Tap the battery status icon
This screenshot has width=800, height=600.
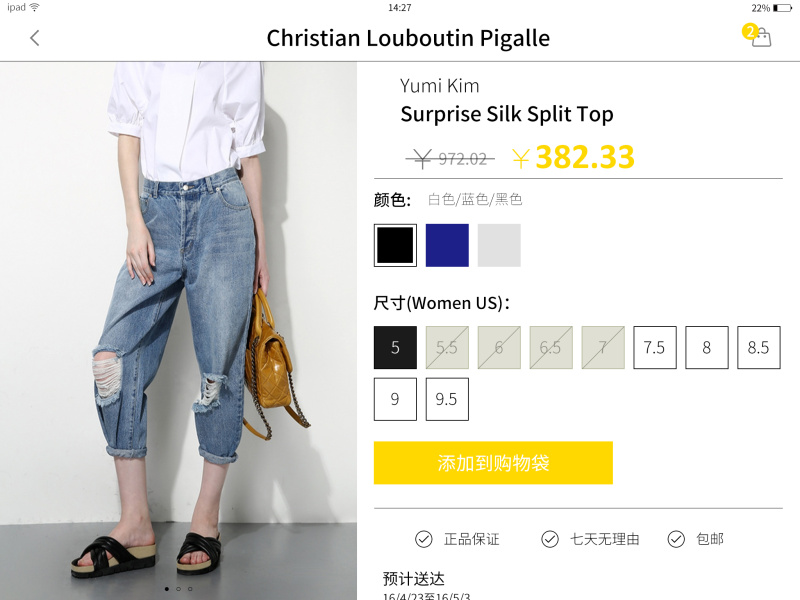point(782,8)
